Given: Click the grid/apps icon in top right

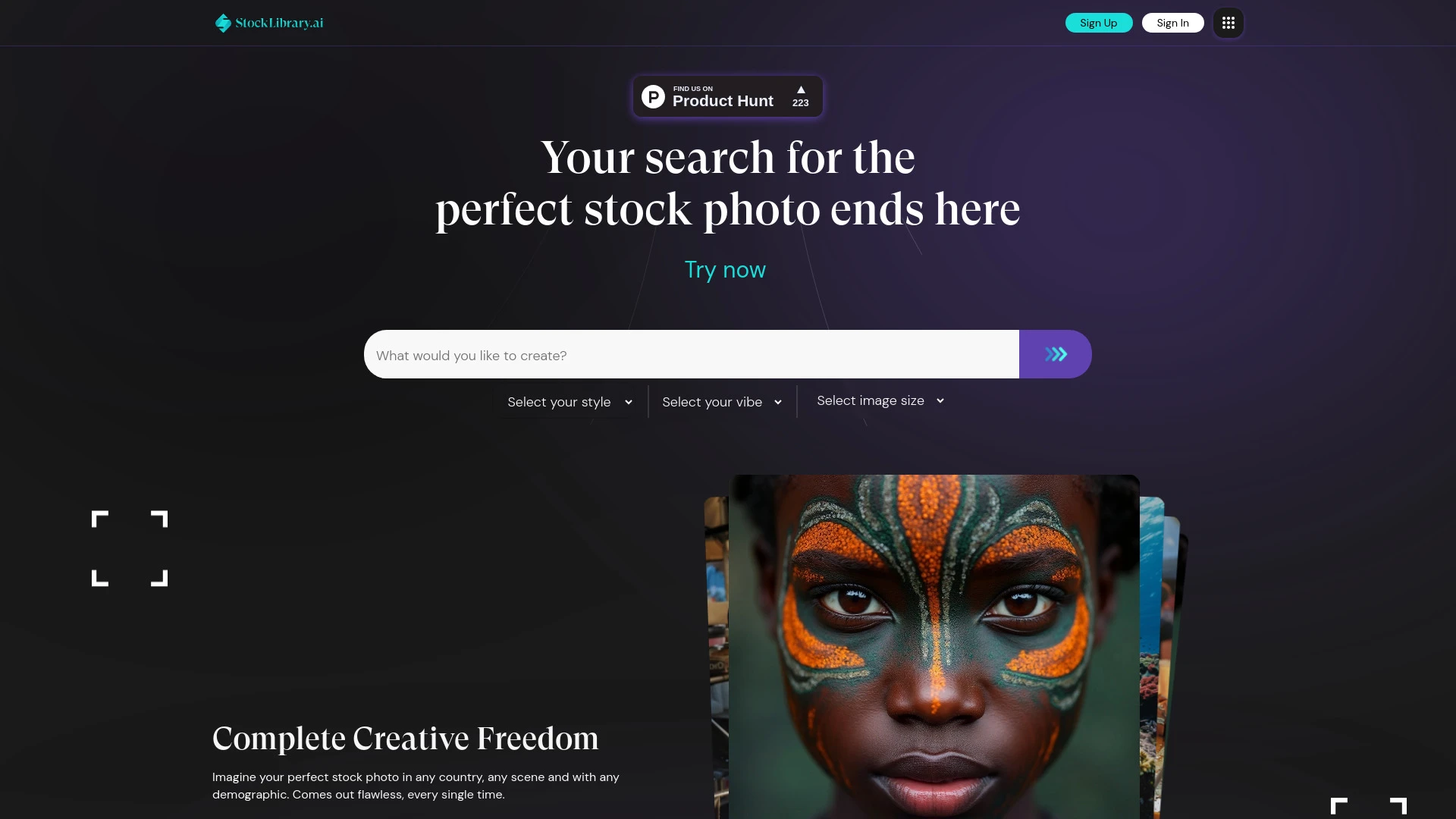Looking at the screenshot, I should click(x=1228, y=22).
